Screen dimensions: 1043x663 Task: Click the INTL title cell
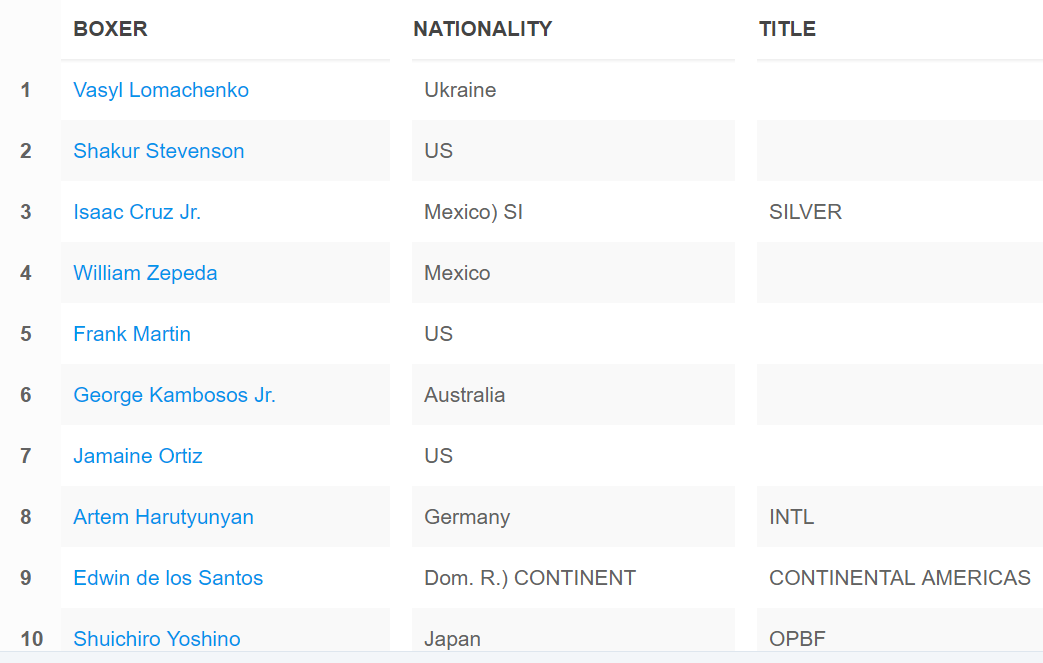791,517
